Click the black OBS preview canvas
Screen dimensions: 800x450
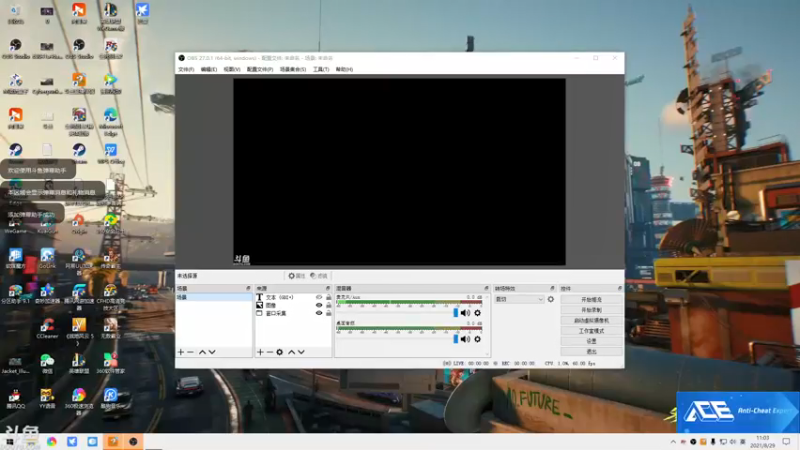pyautogui.click(x=399, y=172)
